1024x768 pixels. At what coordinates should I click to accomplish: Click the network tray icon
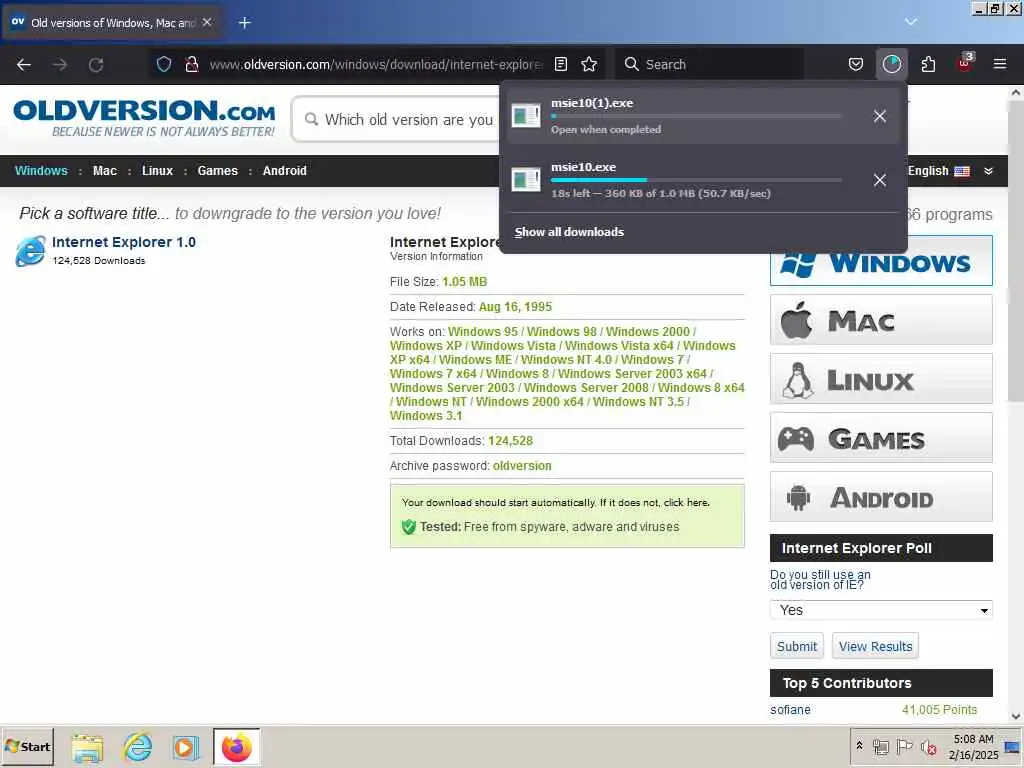point(881,746)
